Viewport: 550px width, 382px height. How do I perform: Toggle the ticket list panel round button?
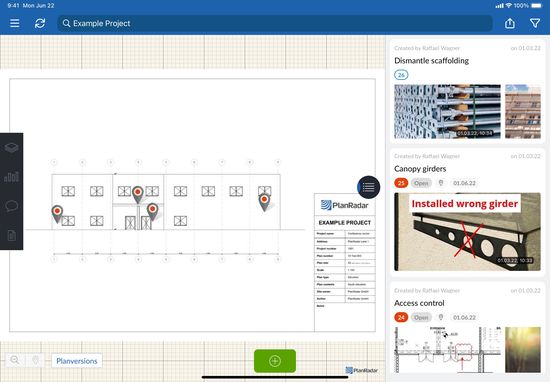tap(368, 187)
